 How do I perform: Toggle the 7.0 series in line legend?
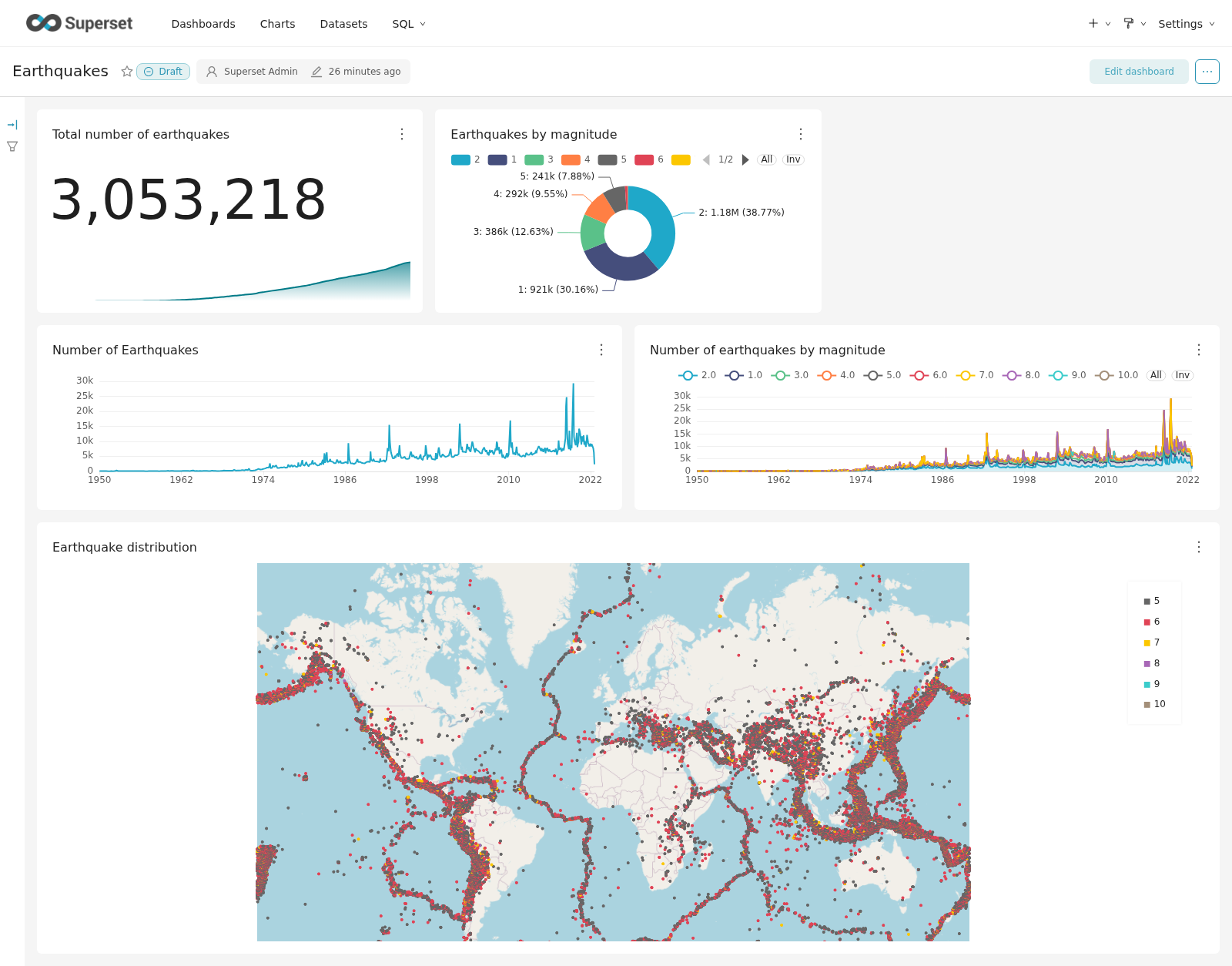tap(975, 375)
